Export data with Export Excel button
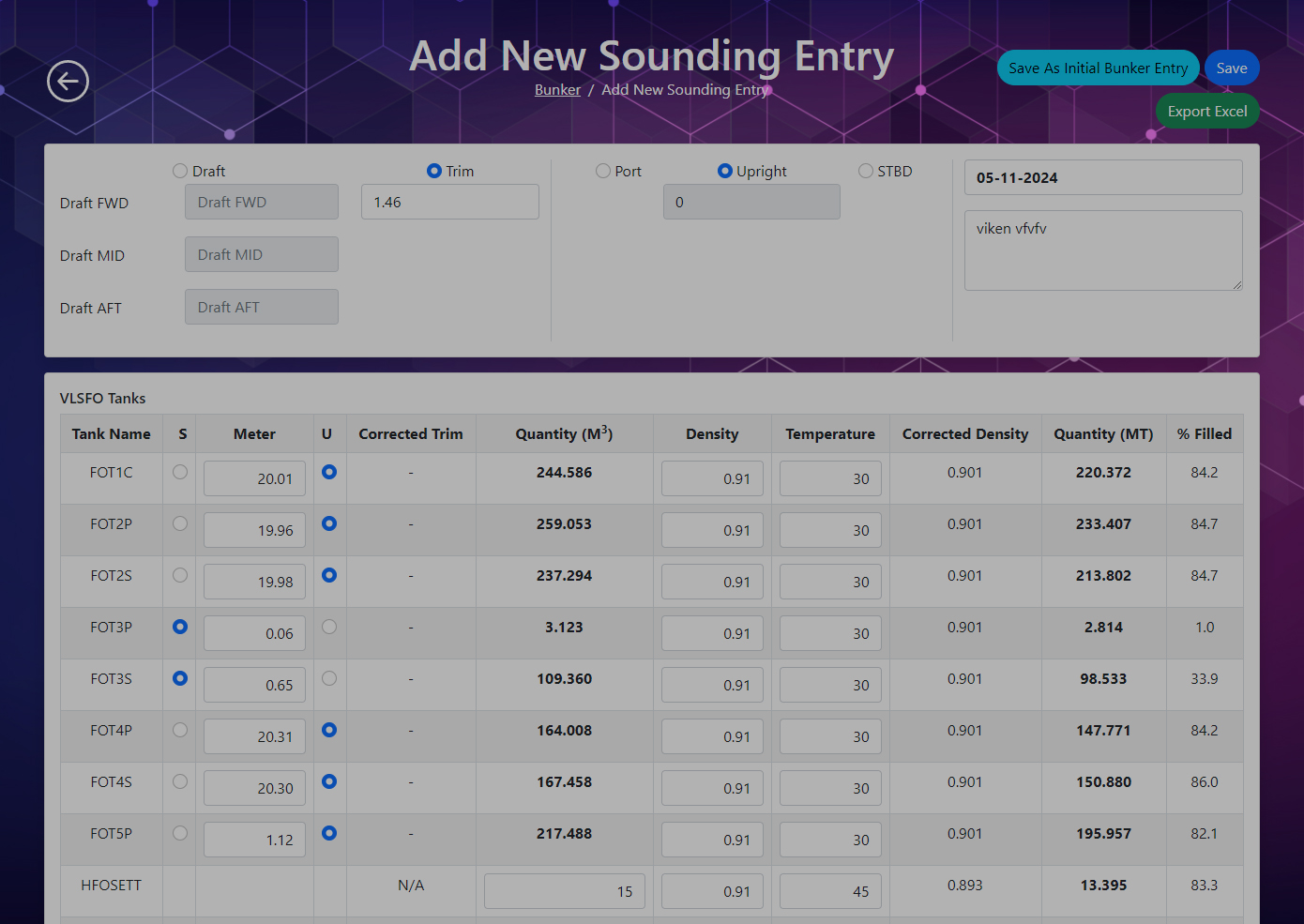1304x924 pixels. (1206, 111)
